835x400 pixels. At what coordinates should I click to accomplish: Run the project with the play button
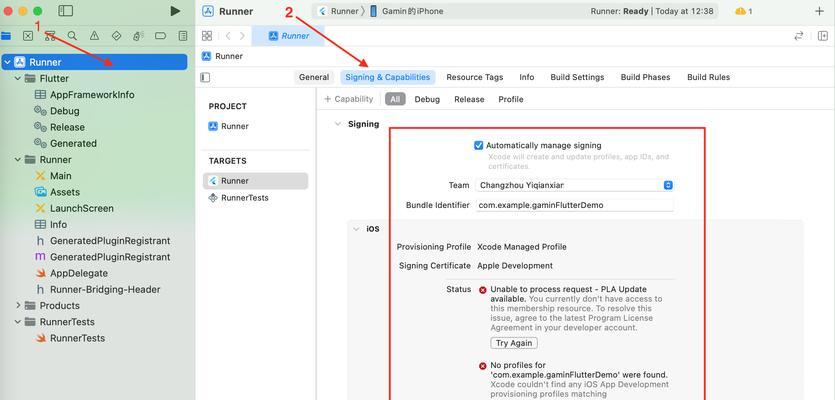coord(175,11)
